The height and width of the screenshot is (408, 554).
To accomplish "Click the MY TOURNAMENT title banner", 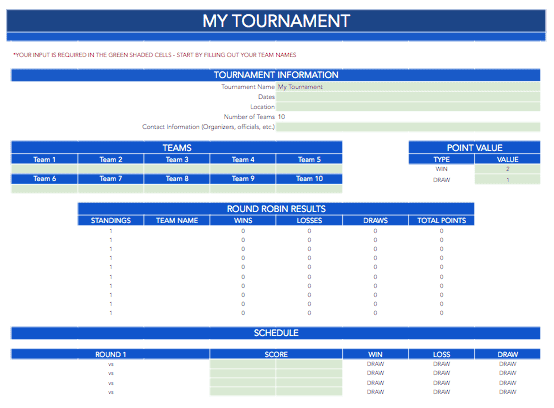I will (x=276, y=21).
